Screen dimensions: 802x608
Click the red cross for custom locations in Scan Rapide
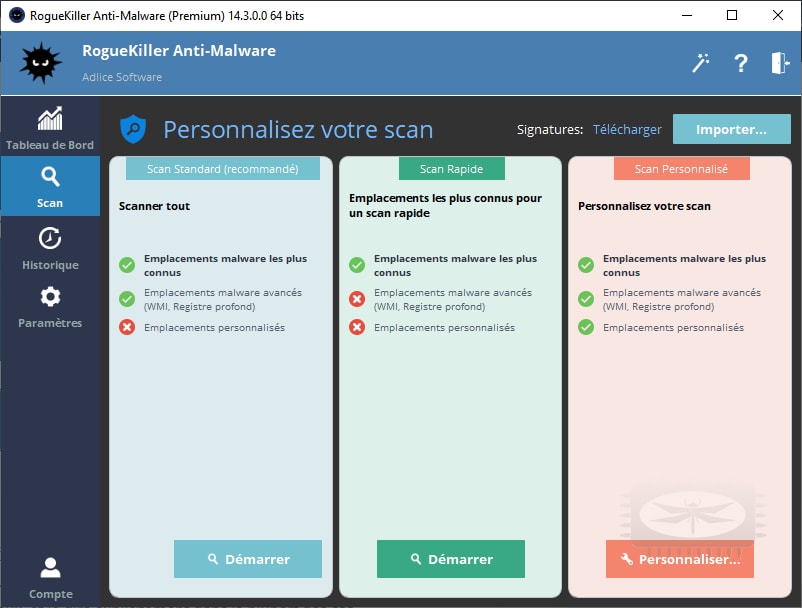pyautogui.click(x=357, y=327)
